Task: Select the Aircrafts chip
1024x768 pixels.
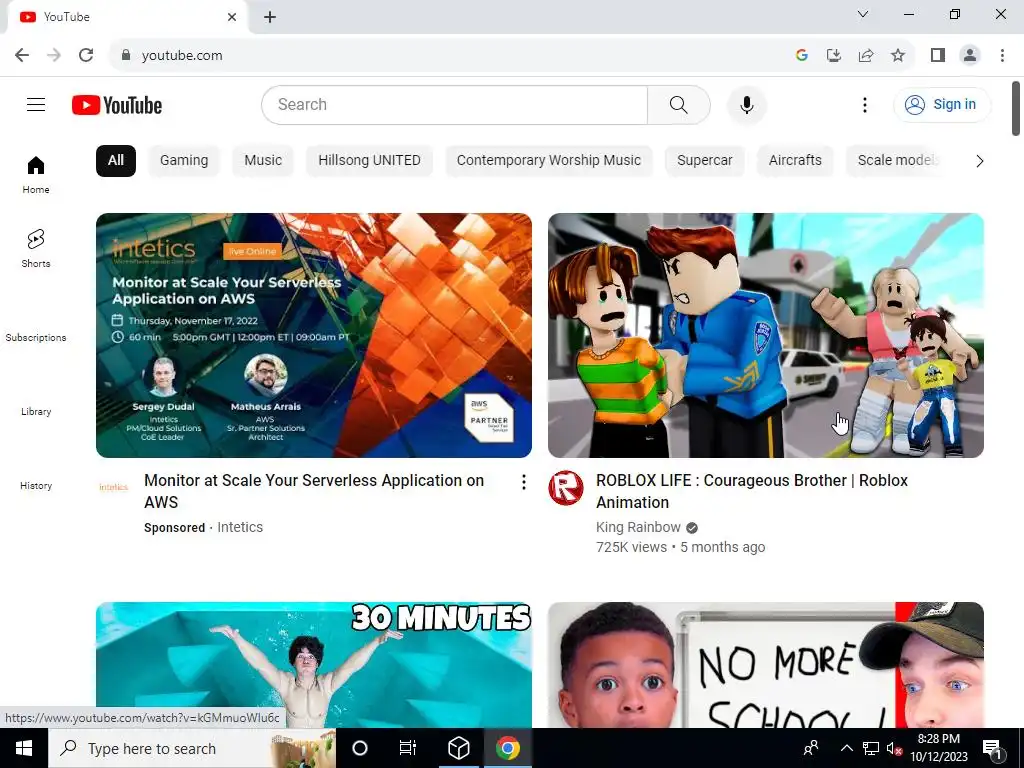Action: pyautogui.click(x=795, y=161)
